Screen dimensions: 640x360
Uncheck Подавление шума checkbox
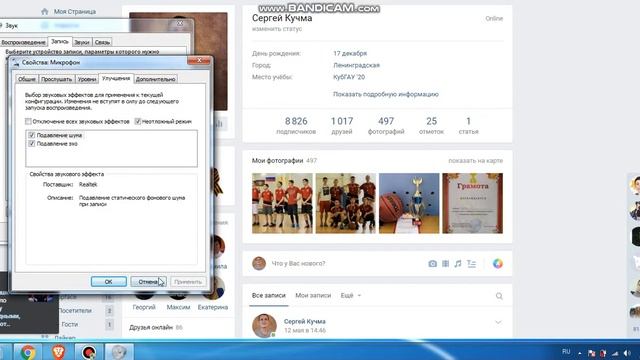tap(31, 135)
